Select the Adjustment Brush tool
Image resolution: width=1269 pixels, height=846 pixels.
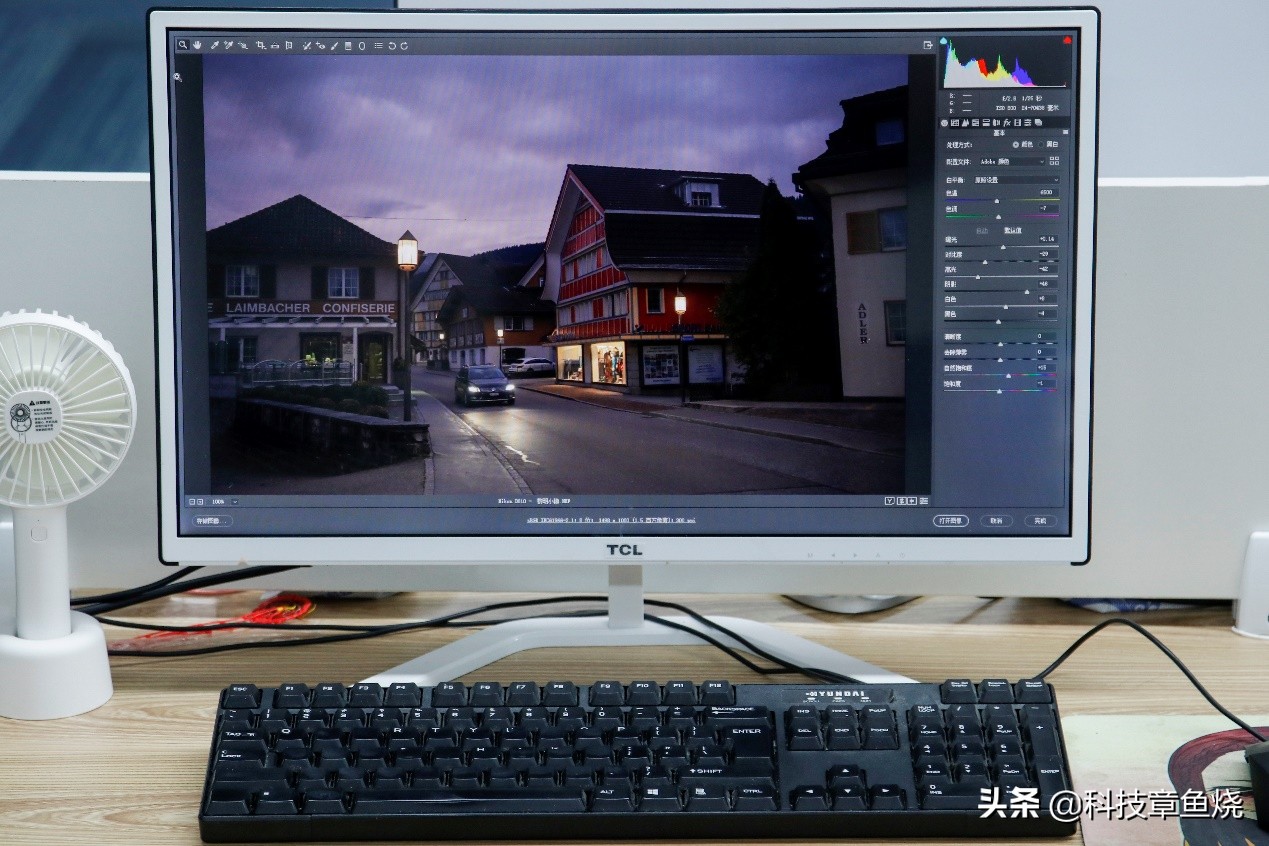pyautogui.click(x=334, y=45)
